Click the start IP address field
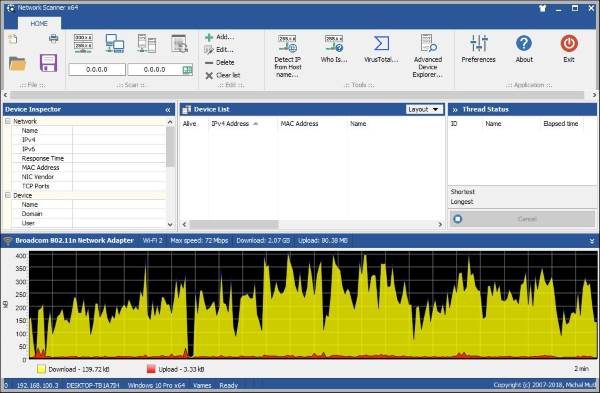This screenshot has height=393, width=600. click(x=97, y=70)
